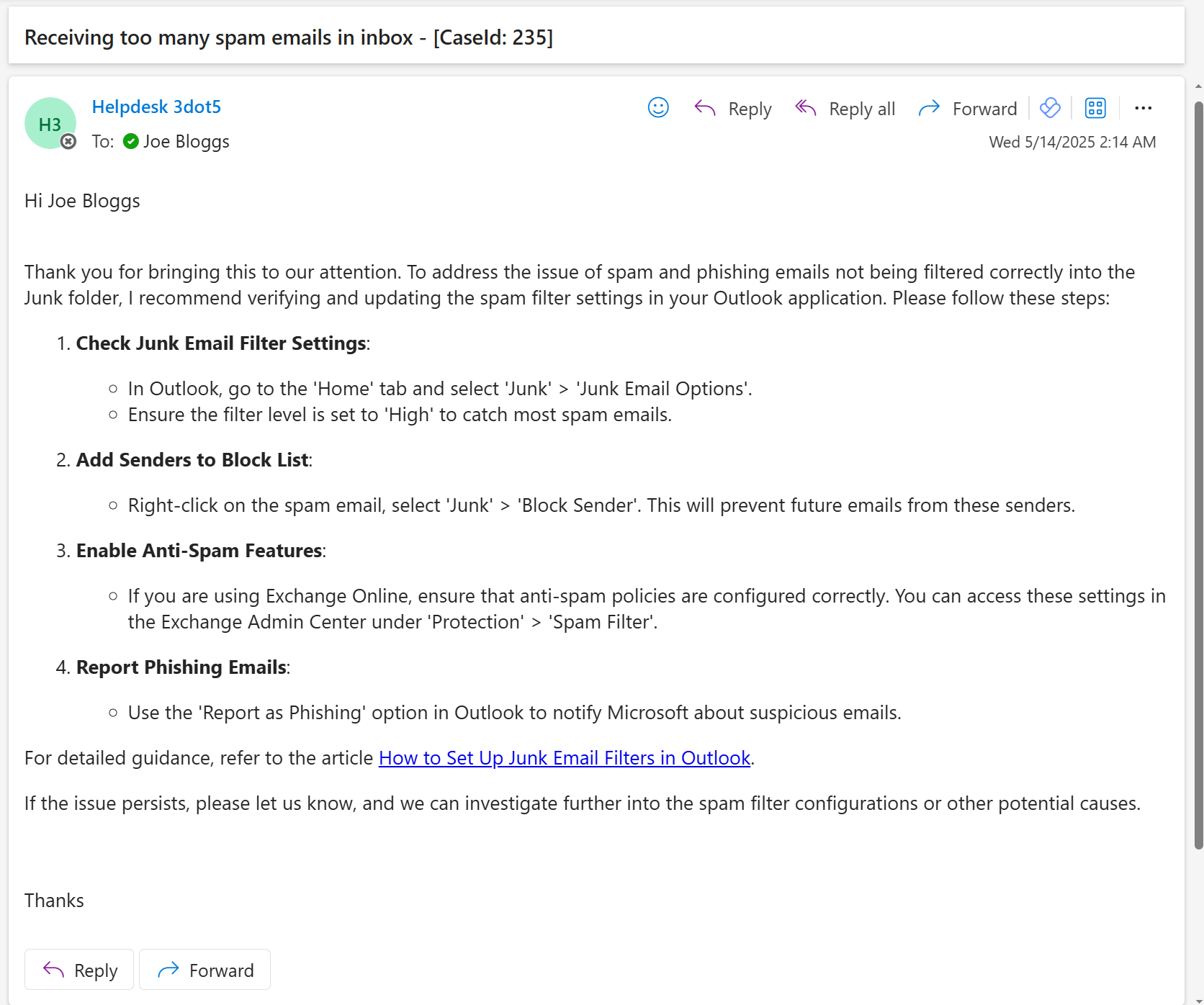The height and width of the screenshot is (1005, 1204).
Task: Click the 'Check Junk Email Filter Settings' heading
Action: pyautogui.click(x=222, y=343)
